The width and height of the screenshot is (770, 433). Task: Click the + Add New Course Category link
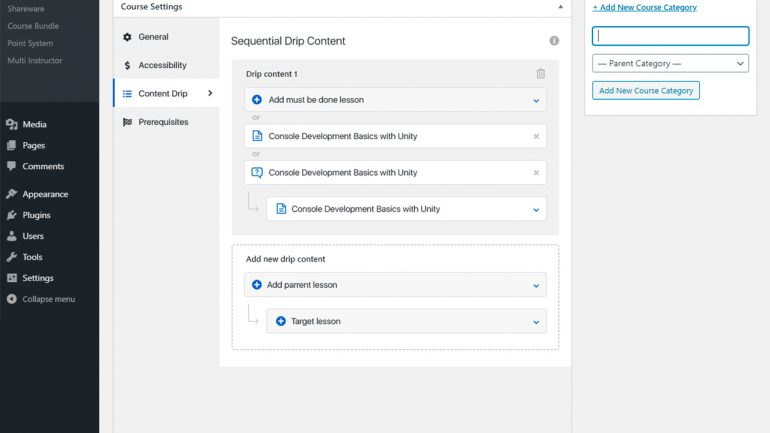(x=644, y=7)
